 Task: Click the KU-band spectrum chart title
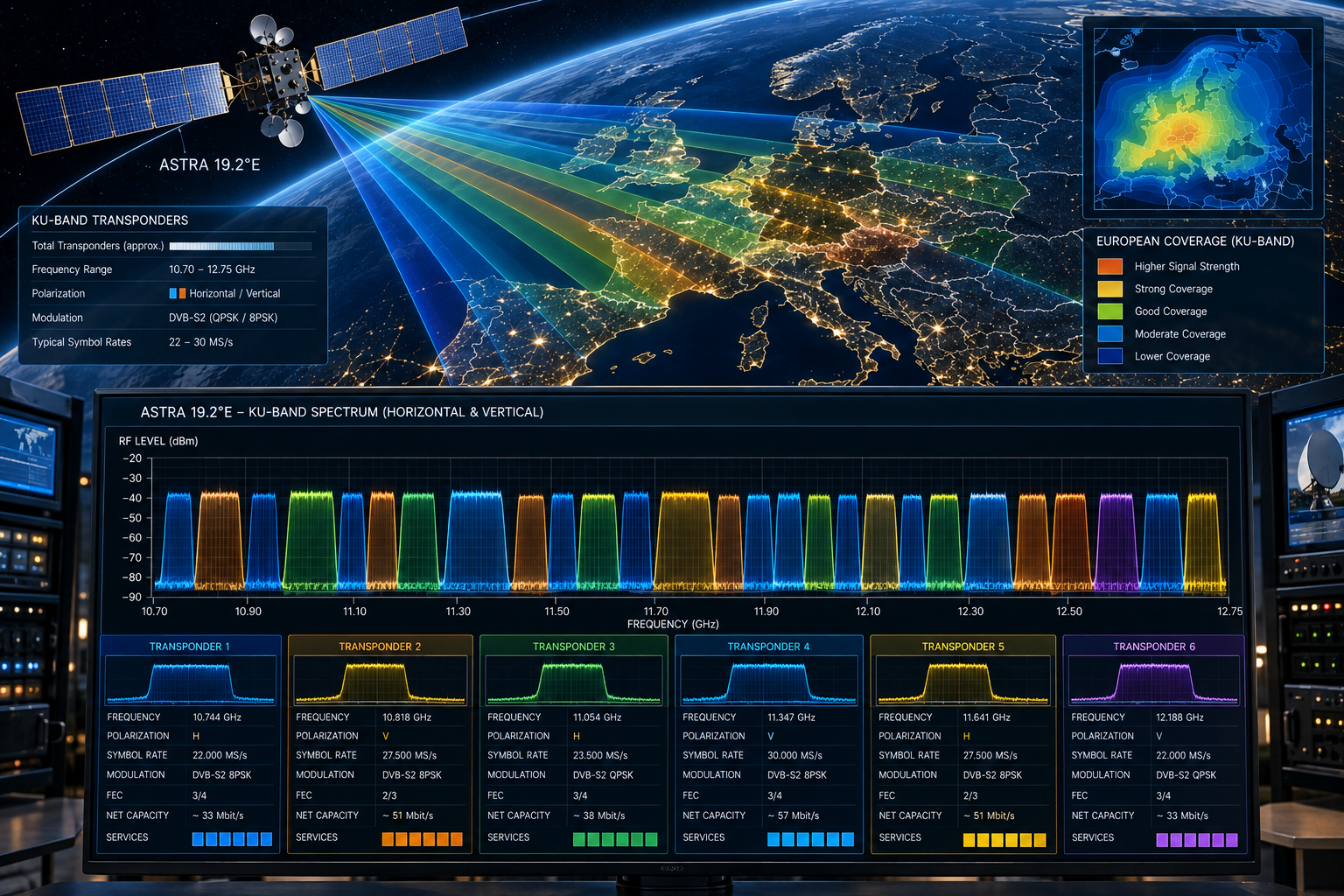342,412
